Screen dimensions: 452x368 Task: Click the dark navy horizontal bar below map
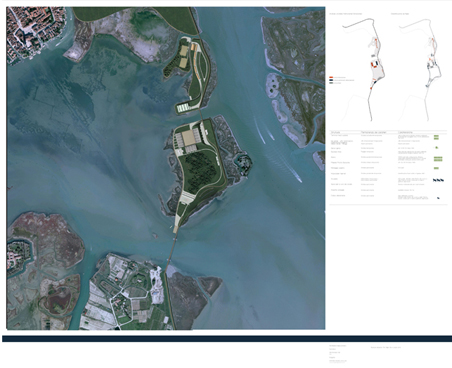[x=227, y=339]
